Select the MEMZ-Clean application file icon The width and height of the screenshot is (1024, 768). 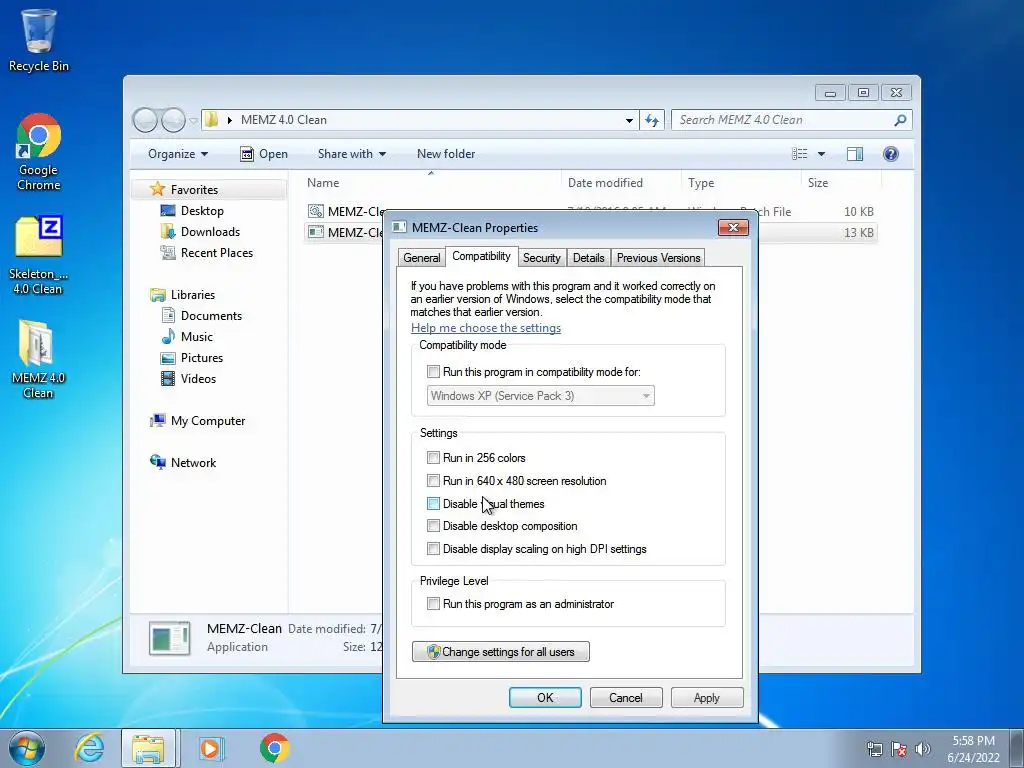[316, 232]
